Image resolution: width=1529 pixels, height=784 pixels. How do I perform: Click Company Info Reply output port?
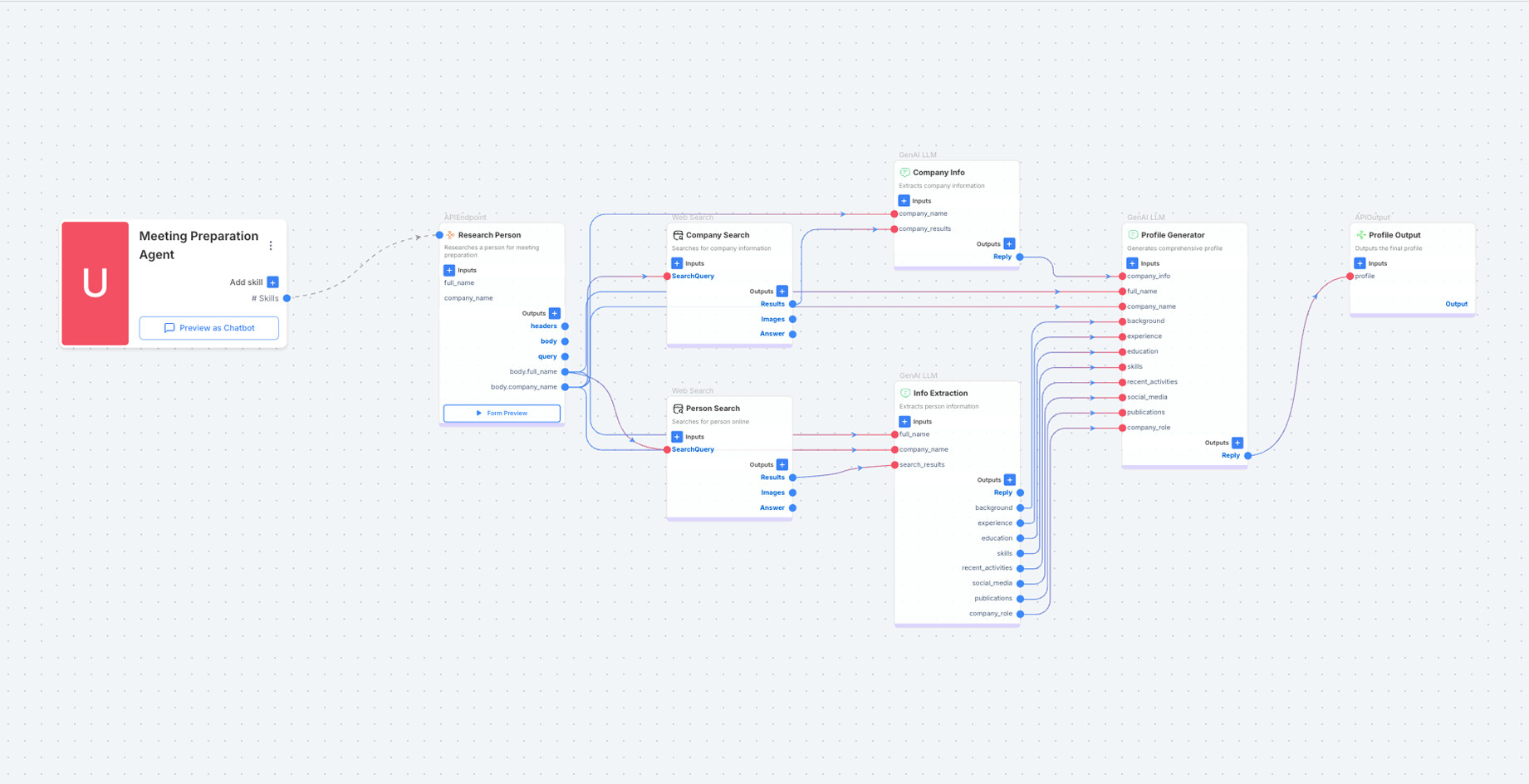click(1020, 257)
